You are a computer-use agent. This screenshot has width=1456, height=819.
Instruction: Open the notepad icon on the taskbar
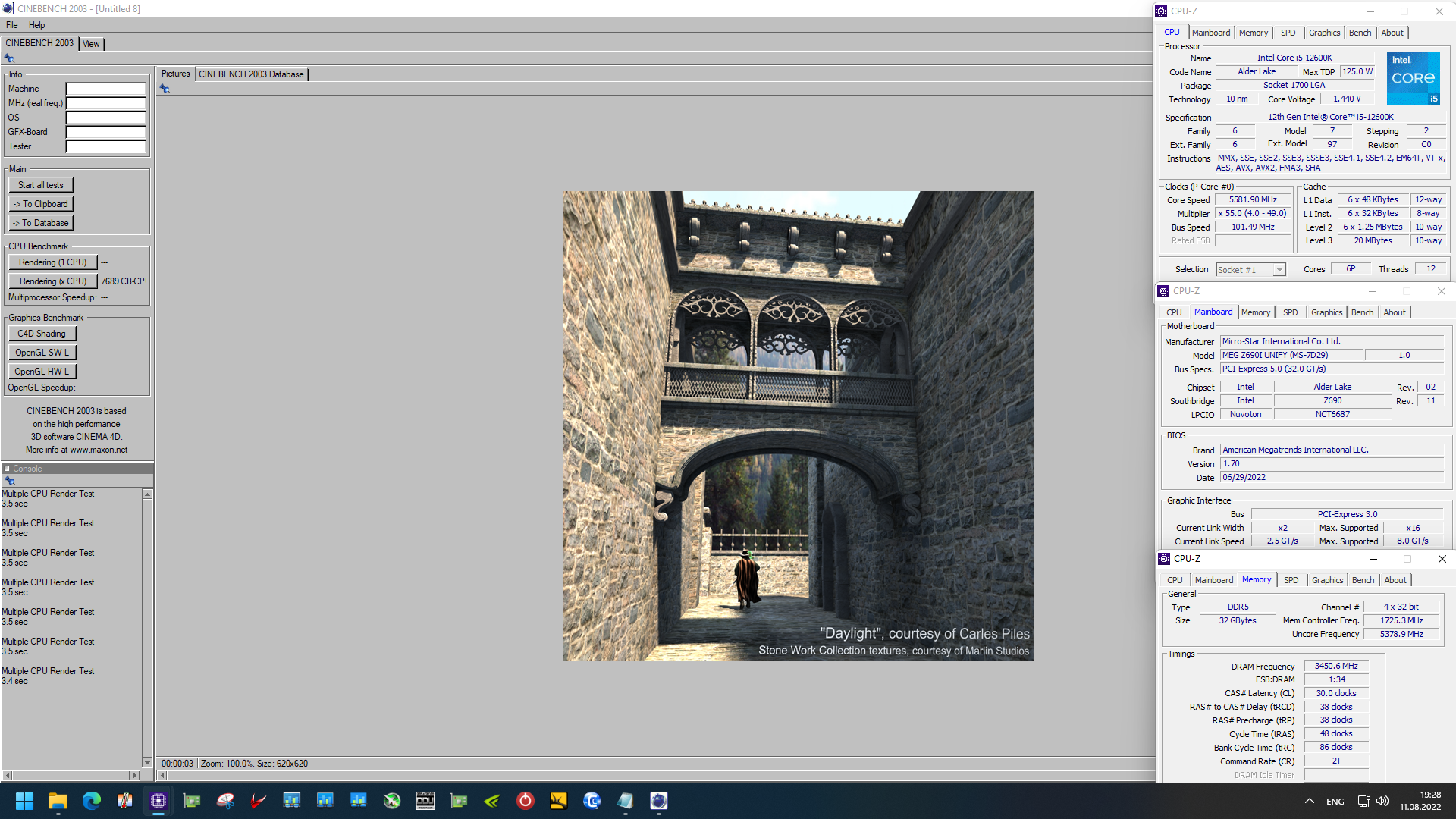coord(626,801)
